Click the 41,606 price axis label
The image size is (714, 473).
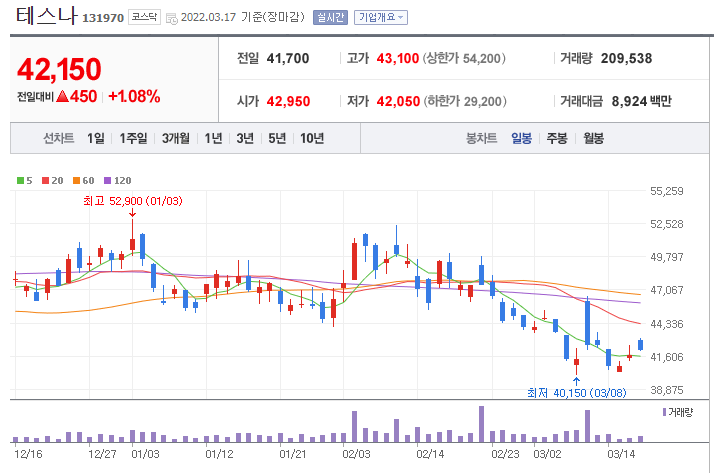coord(667,357)
